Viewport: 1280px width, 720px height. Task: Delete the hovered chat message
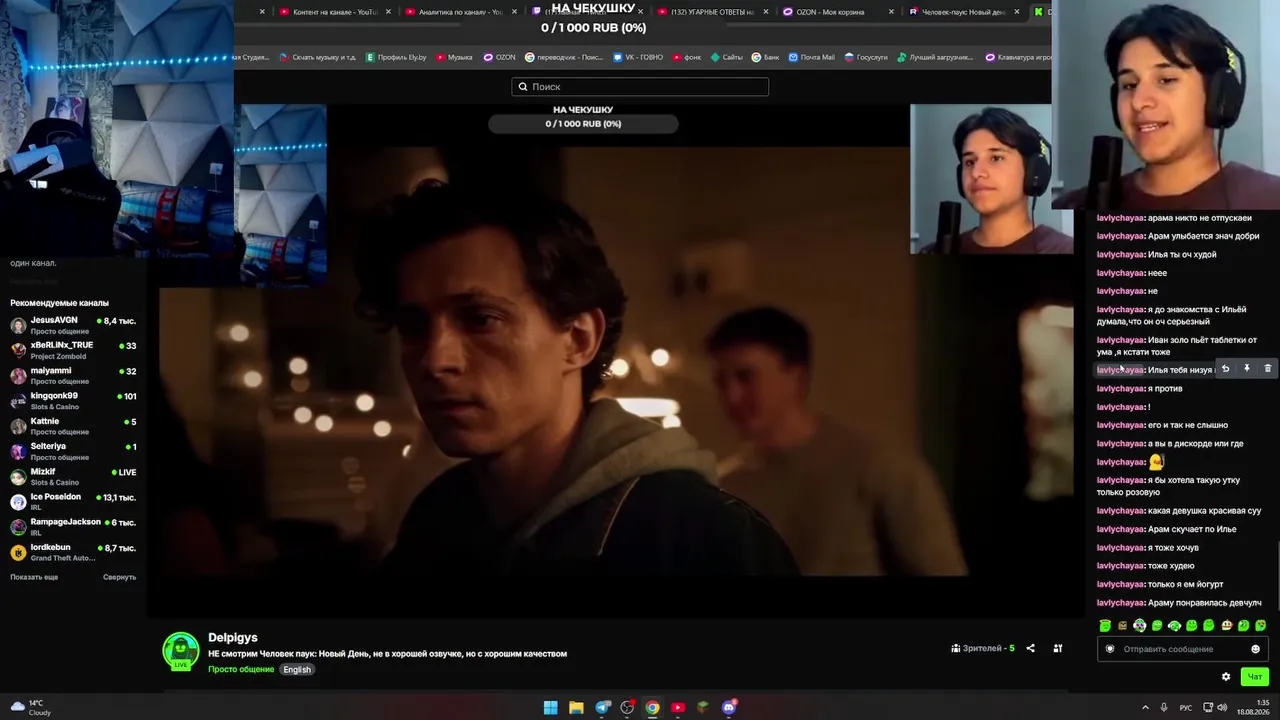click(1267, 369)
